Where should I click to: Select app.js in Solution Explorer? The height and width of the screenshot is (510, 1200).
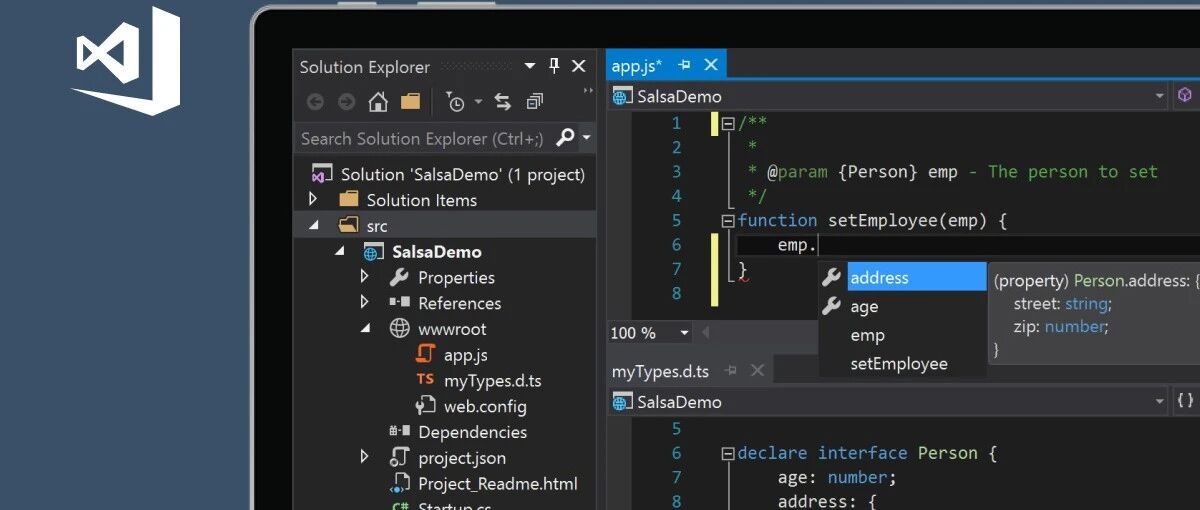pyautogui.click(x=465, y=355)
